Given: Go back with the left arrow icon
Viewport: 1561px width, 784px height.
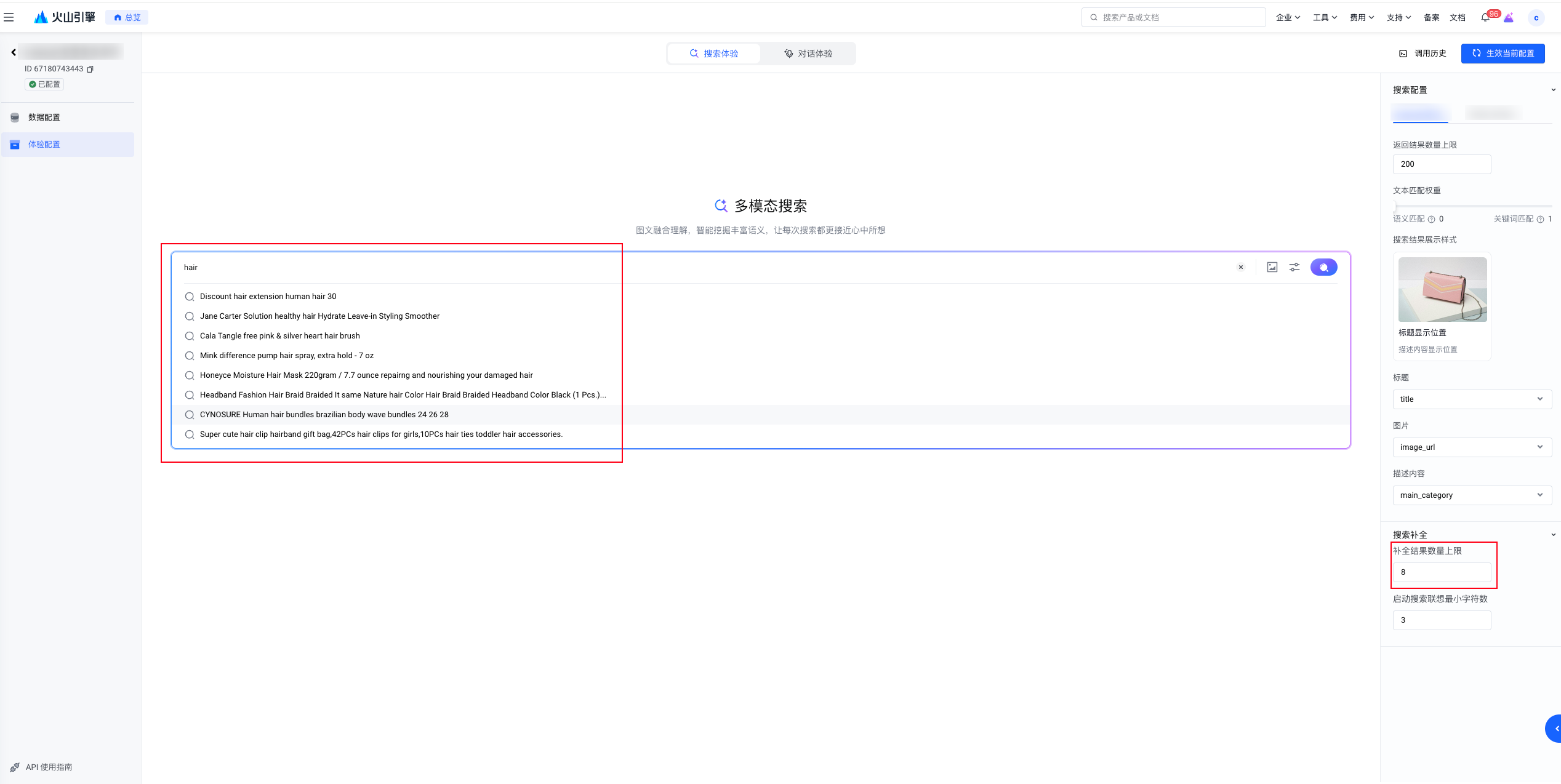Looking at the screenshot, I should pos(14,52).
